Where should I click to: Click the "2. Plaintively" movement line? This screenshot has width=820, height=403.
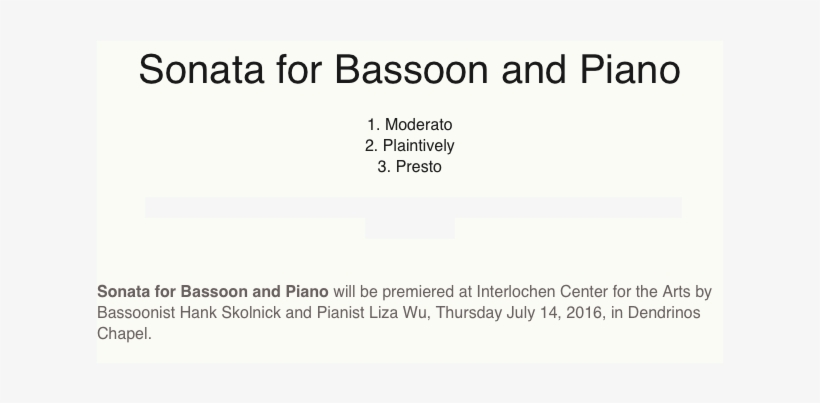409,146
